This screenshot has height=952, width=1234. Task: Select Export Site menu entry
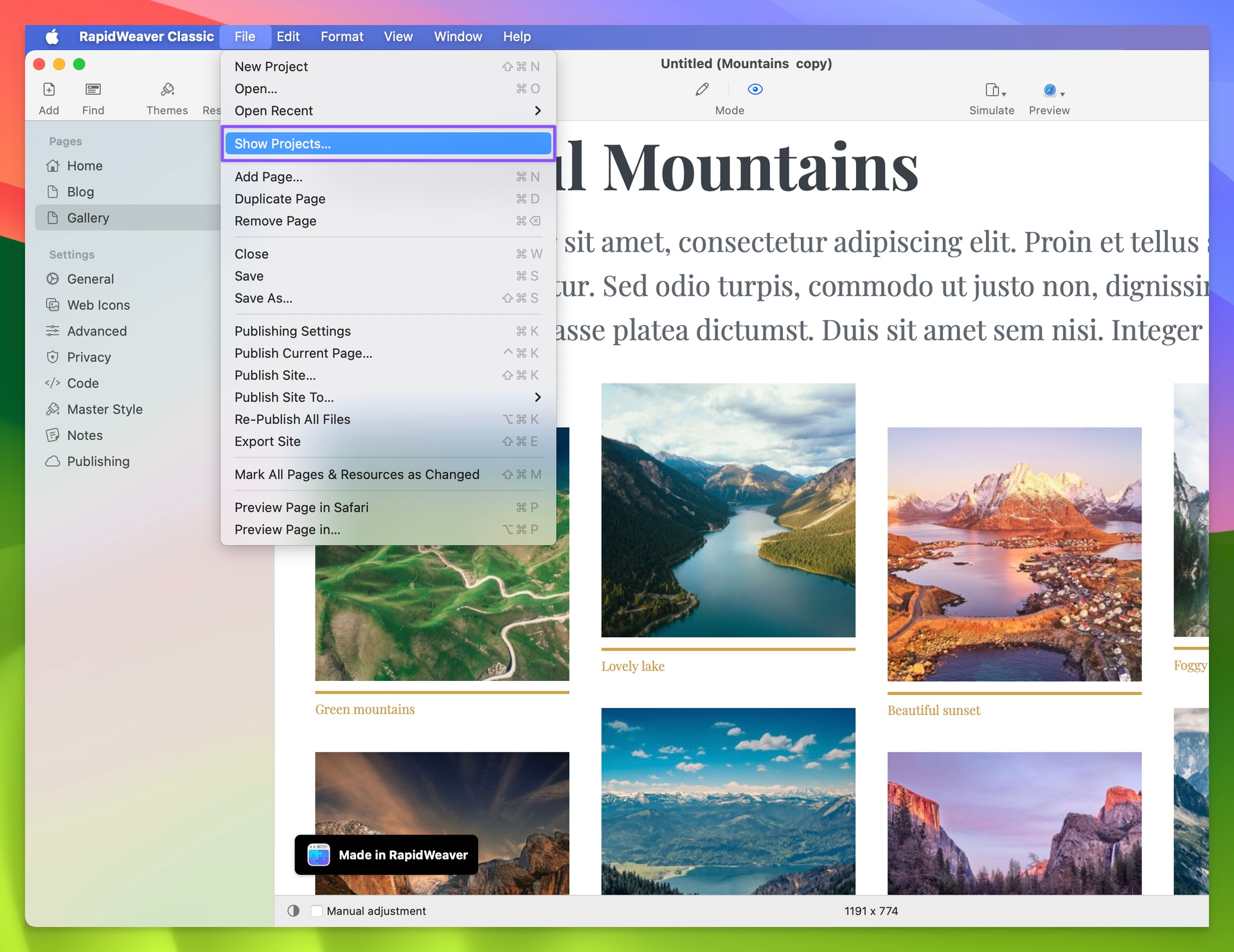(x=267, y=441)
